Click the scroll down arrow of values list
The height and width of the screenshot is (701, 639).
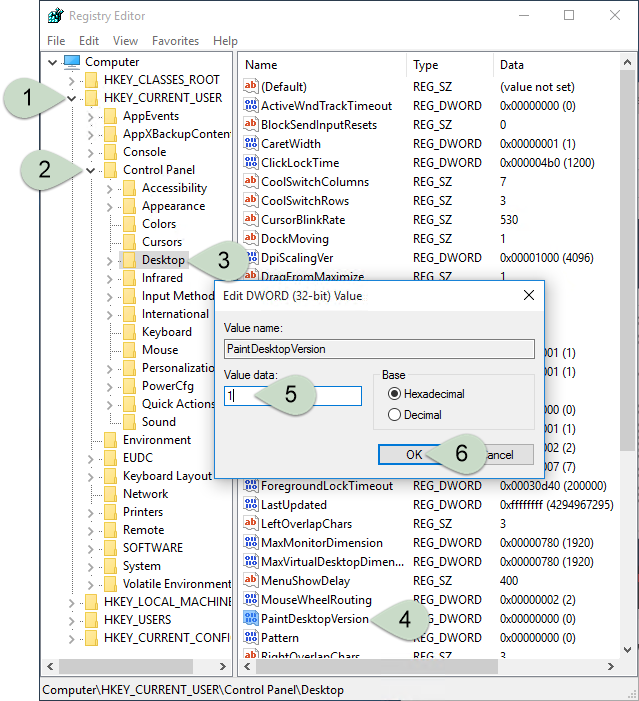click(x=627, y=650)
